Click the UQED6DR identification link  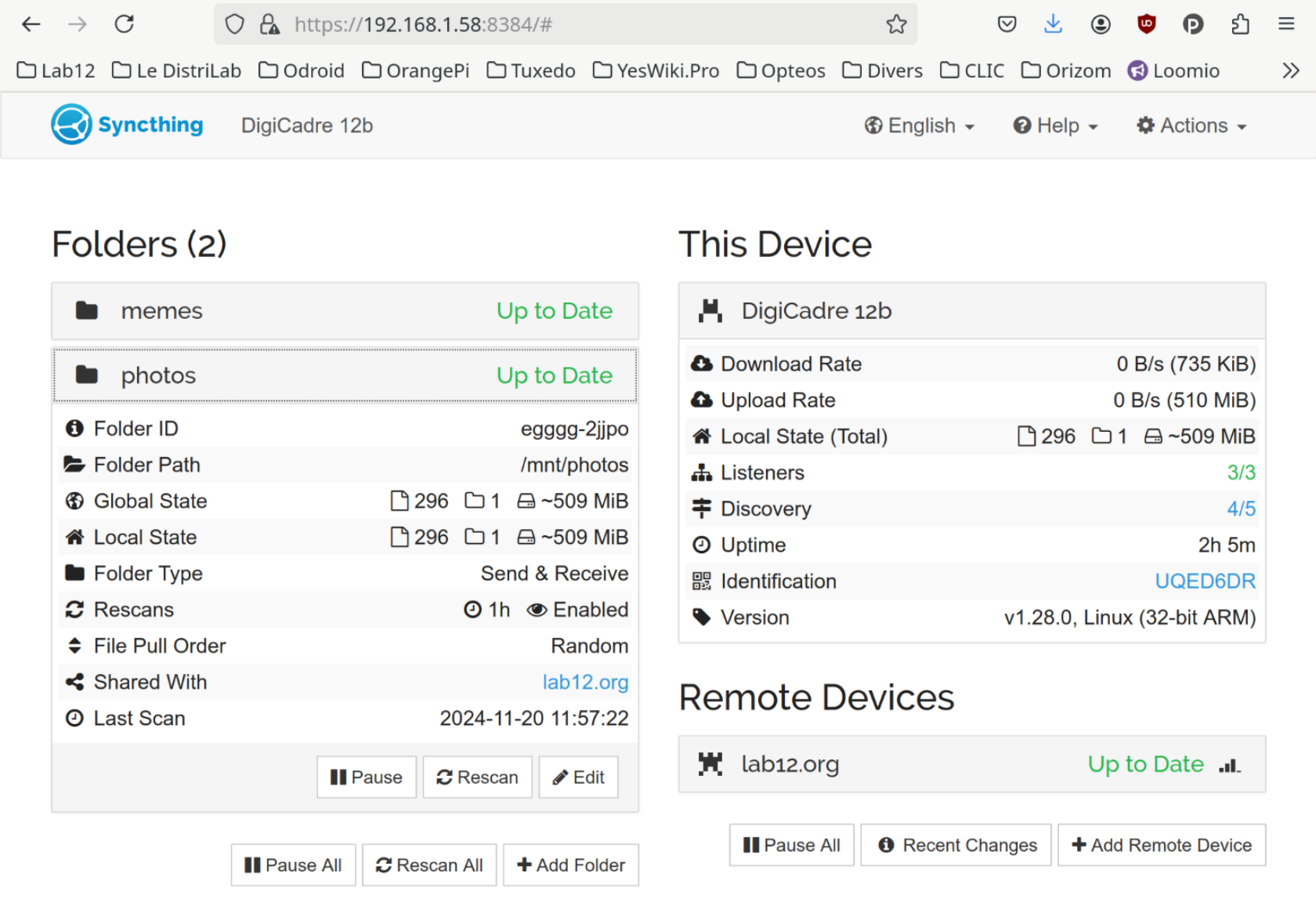click(x=1205, y=581)
